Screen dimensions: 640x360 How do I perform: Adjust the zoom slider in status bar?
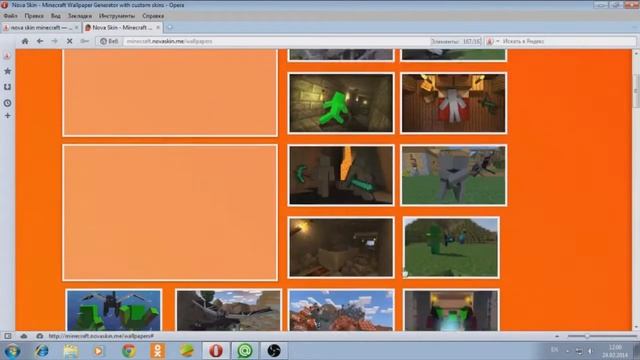(602, 336)
